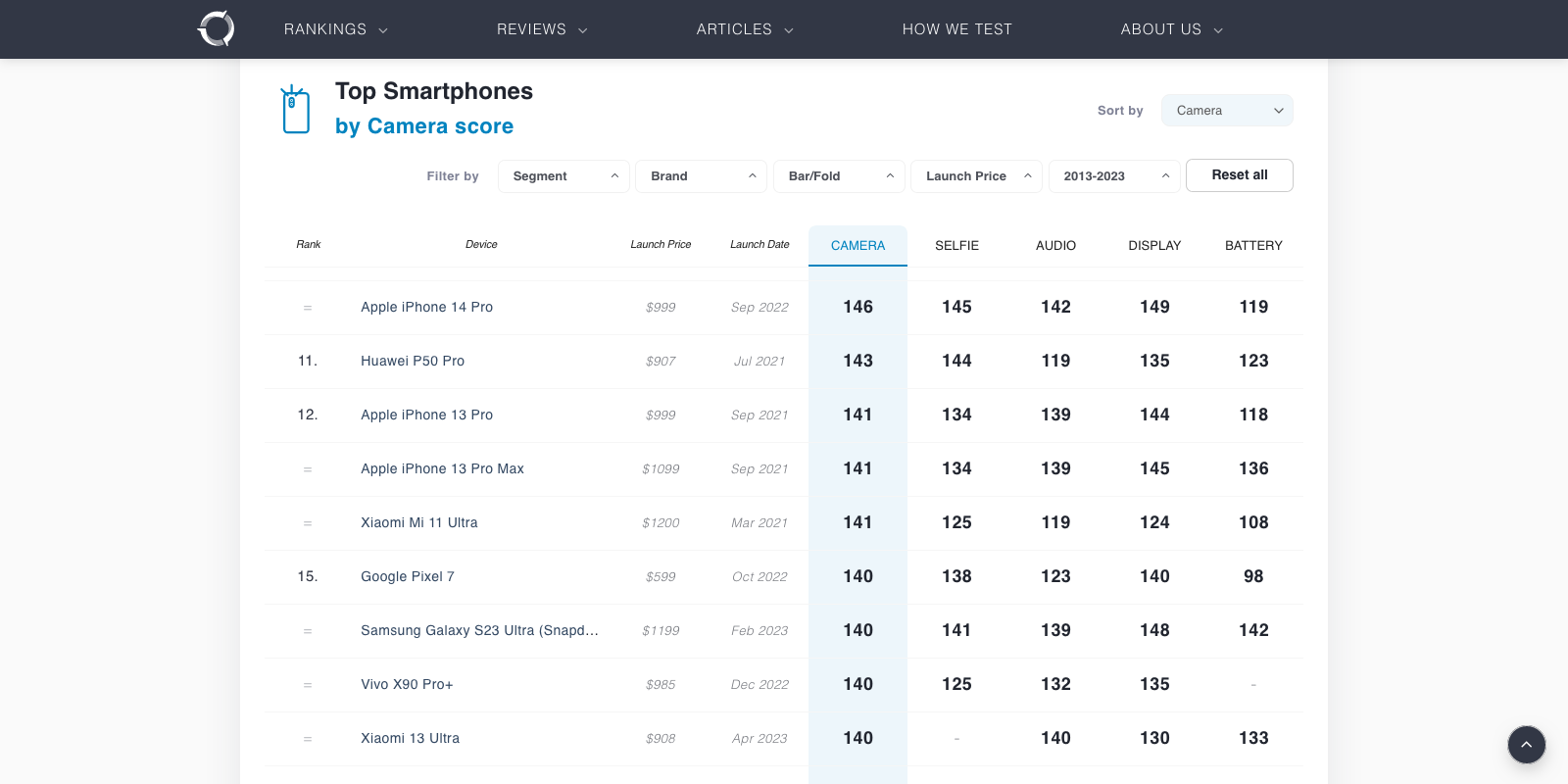Open Google Pixel 7 device link
Screen dimensions: 1568x784
(x=408, y=576)
